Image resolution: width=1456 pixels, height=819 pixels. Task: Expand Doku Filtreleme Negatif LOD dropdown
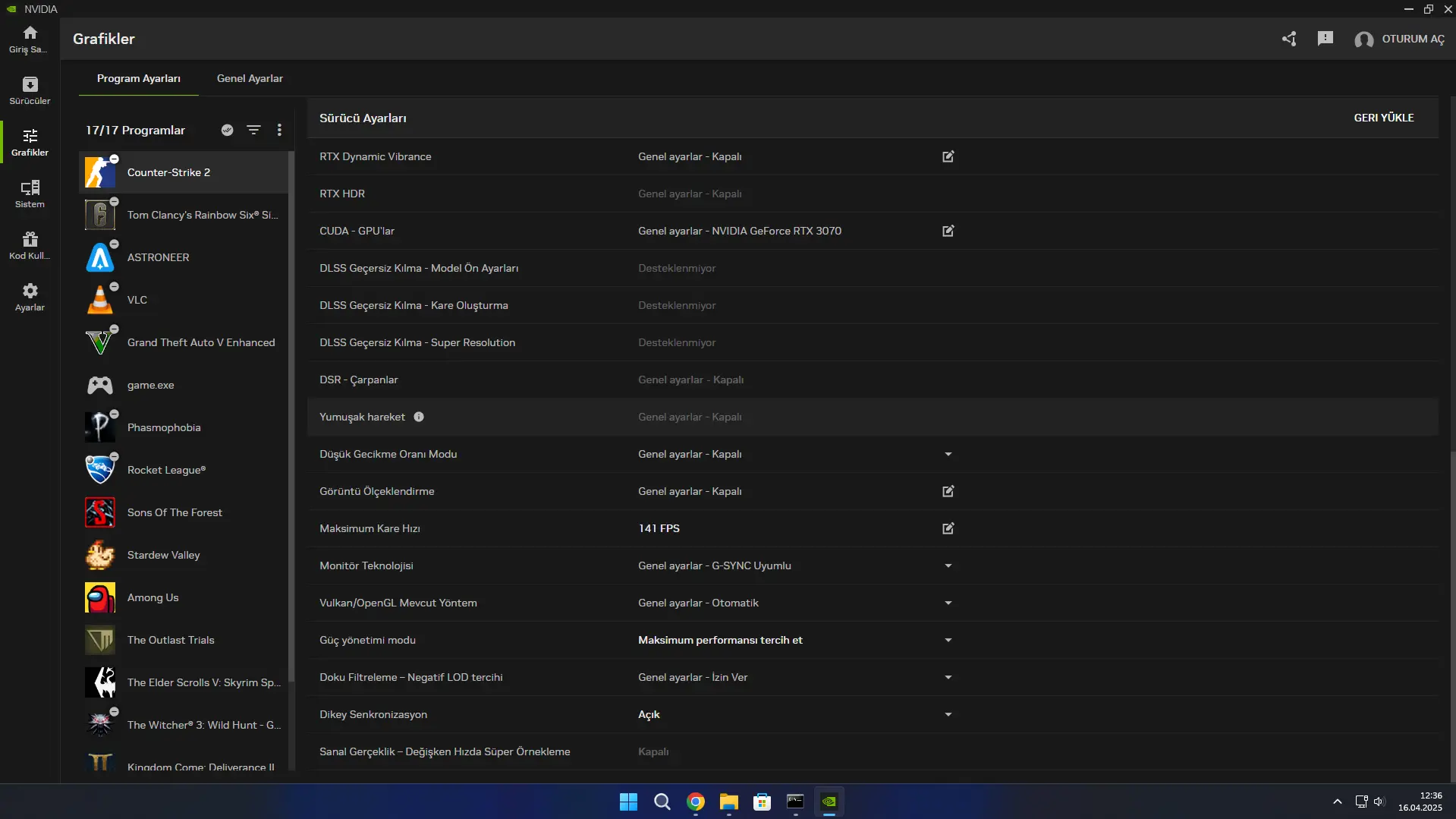[x=948, y=677]
